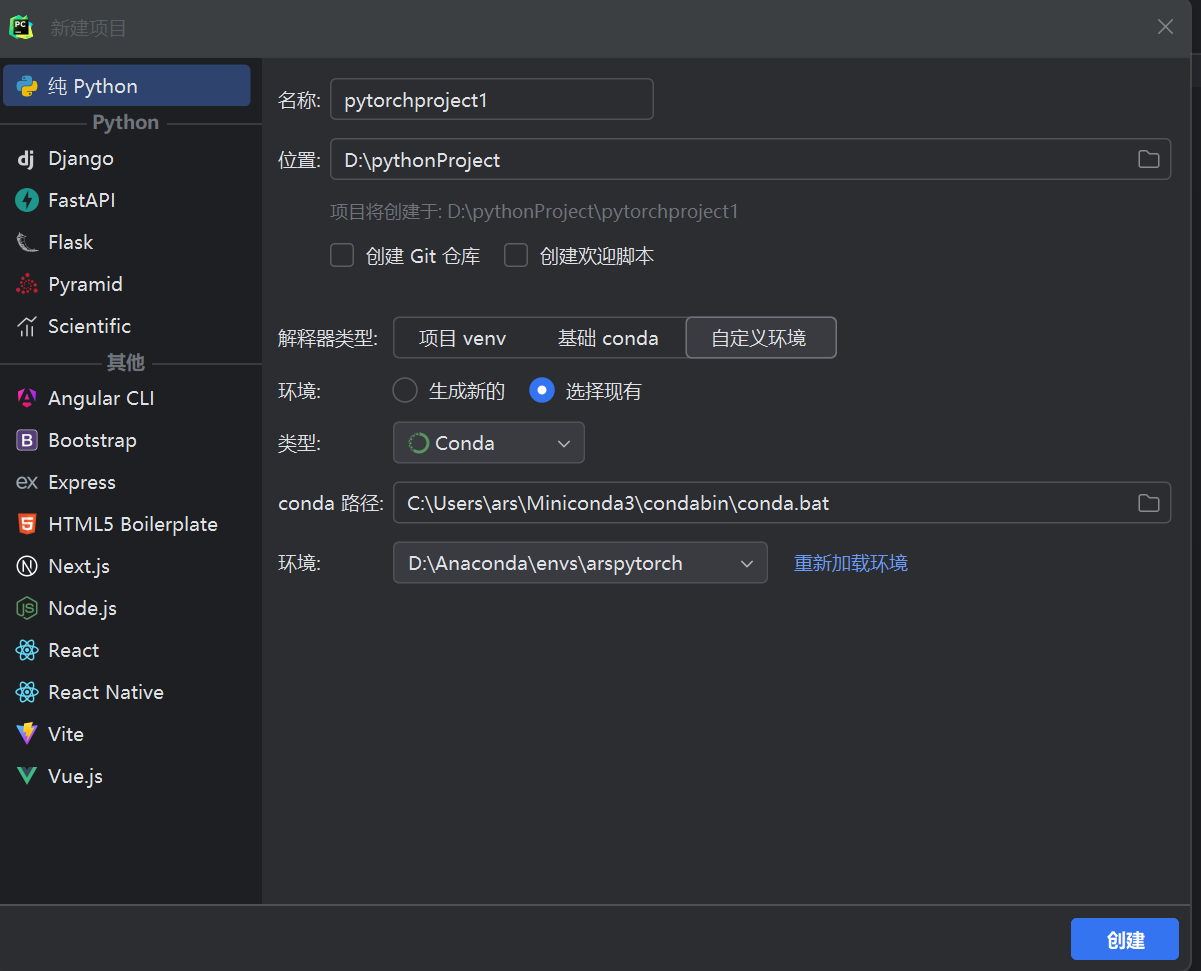Image resolution: width=1201 pixels, height=971 pixels.
Task: Select Node.js label
Action: point(83,608)
